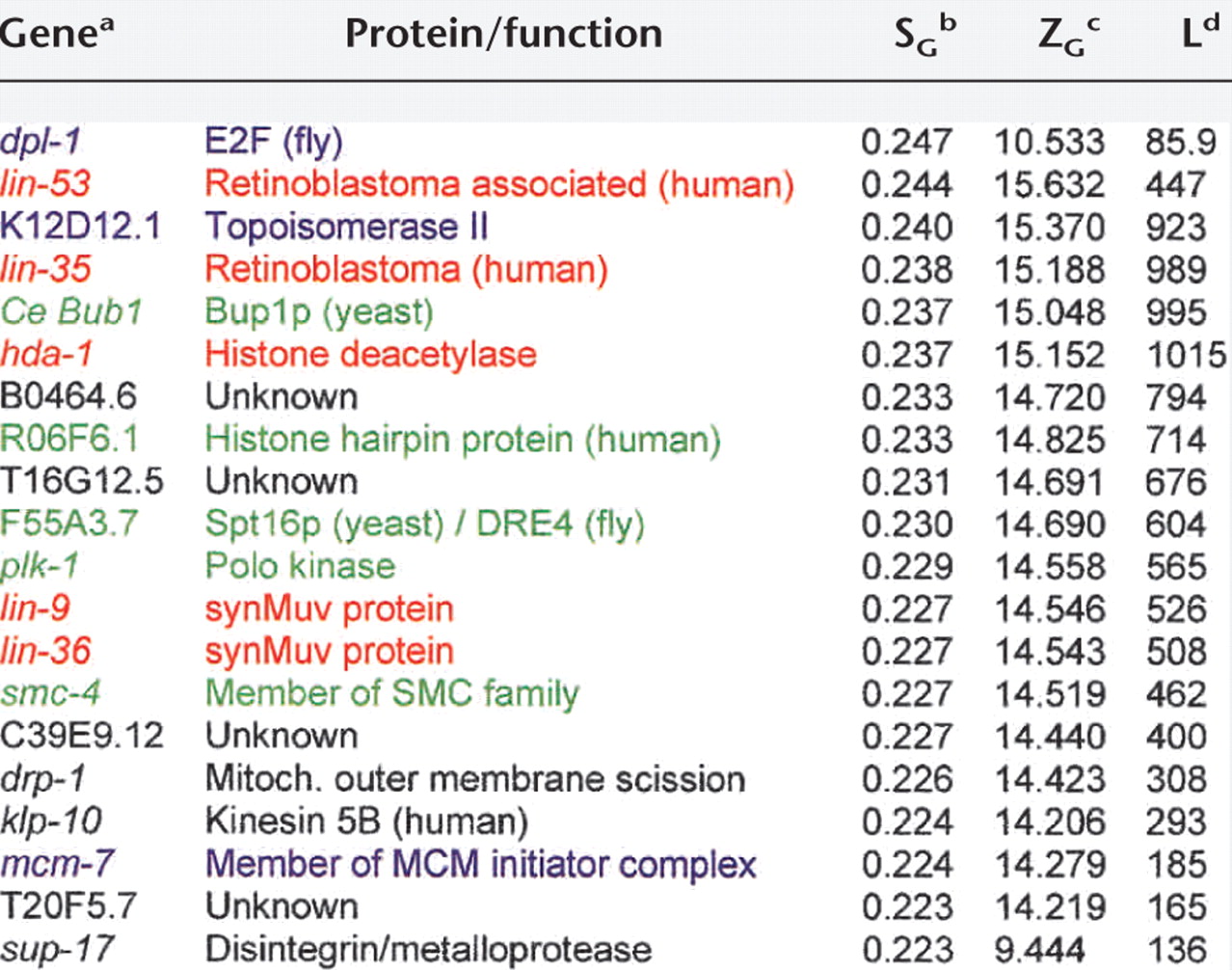Select the Topoisomerase II protein text
Image resolution: width=1232 pixels, height=970 pixels.
(x=346, y=227)
